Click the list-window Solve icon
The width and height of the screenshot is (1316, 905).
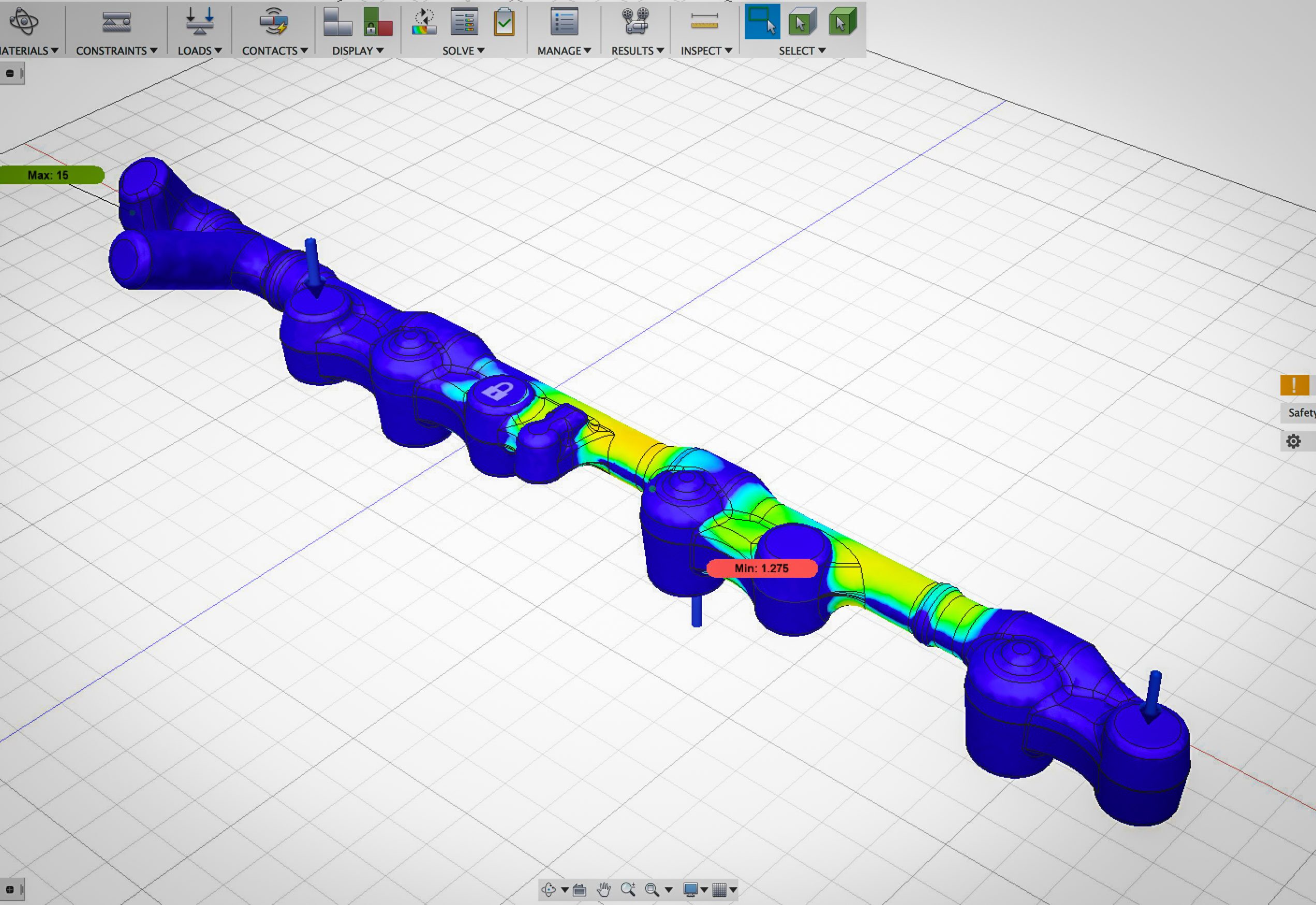[x=464, y=22]
